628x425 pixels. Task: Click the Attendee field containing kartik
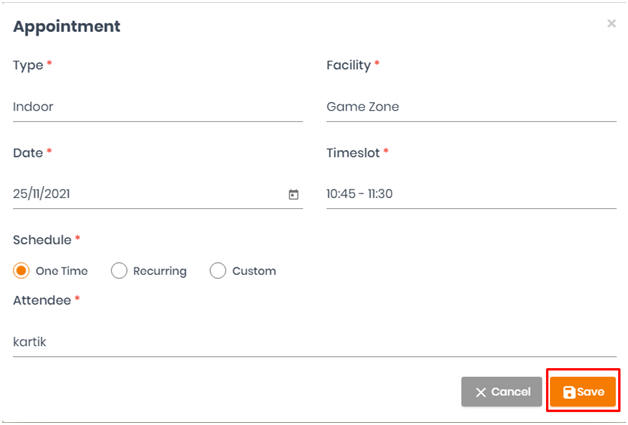(x=314, y=342)
